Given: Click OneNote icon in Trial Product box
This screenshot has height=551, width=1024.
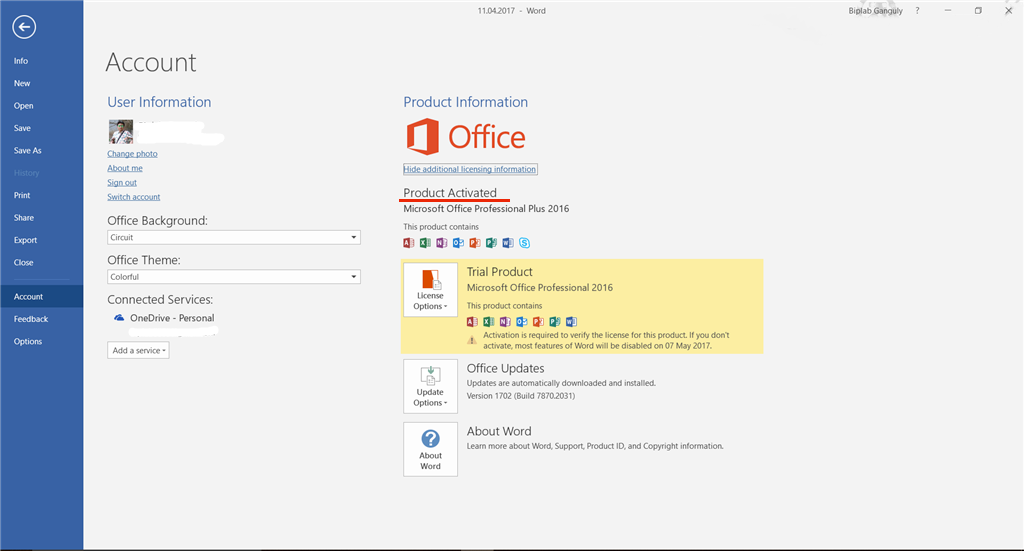Looking at the screenshot, I should click(x=505, y=321).
